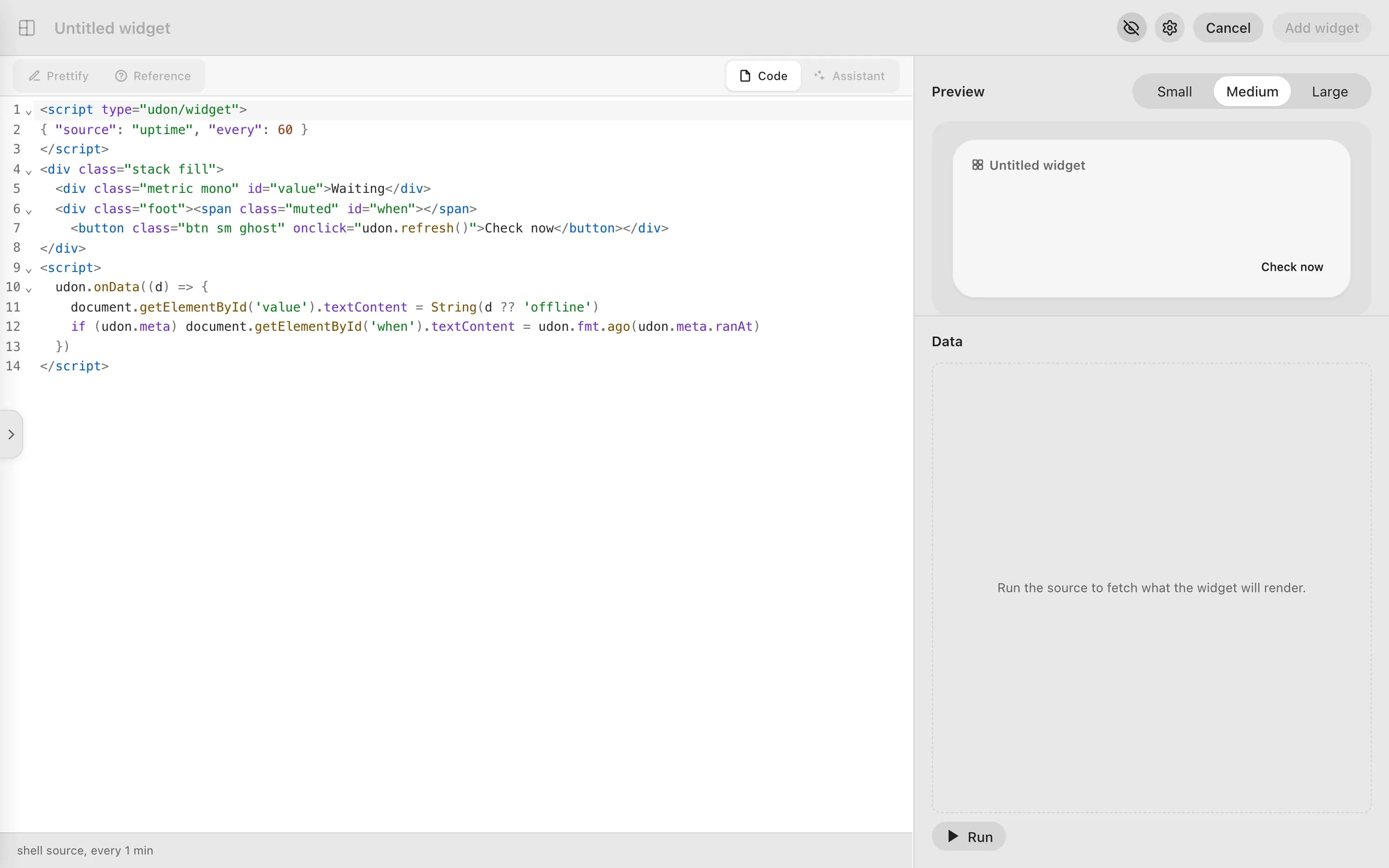Click 'Waiting' text in code line 5
1389x868 pixels.
(x=357, y=188)
